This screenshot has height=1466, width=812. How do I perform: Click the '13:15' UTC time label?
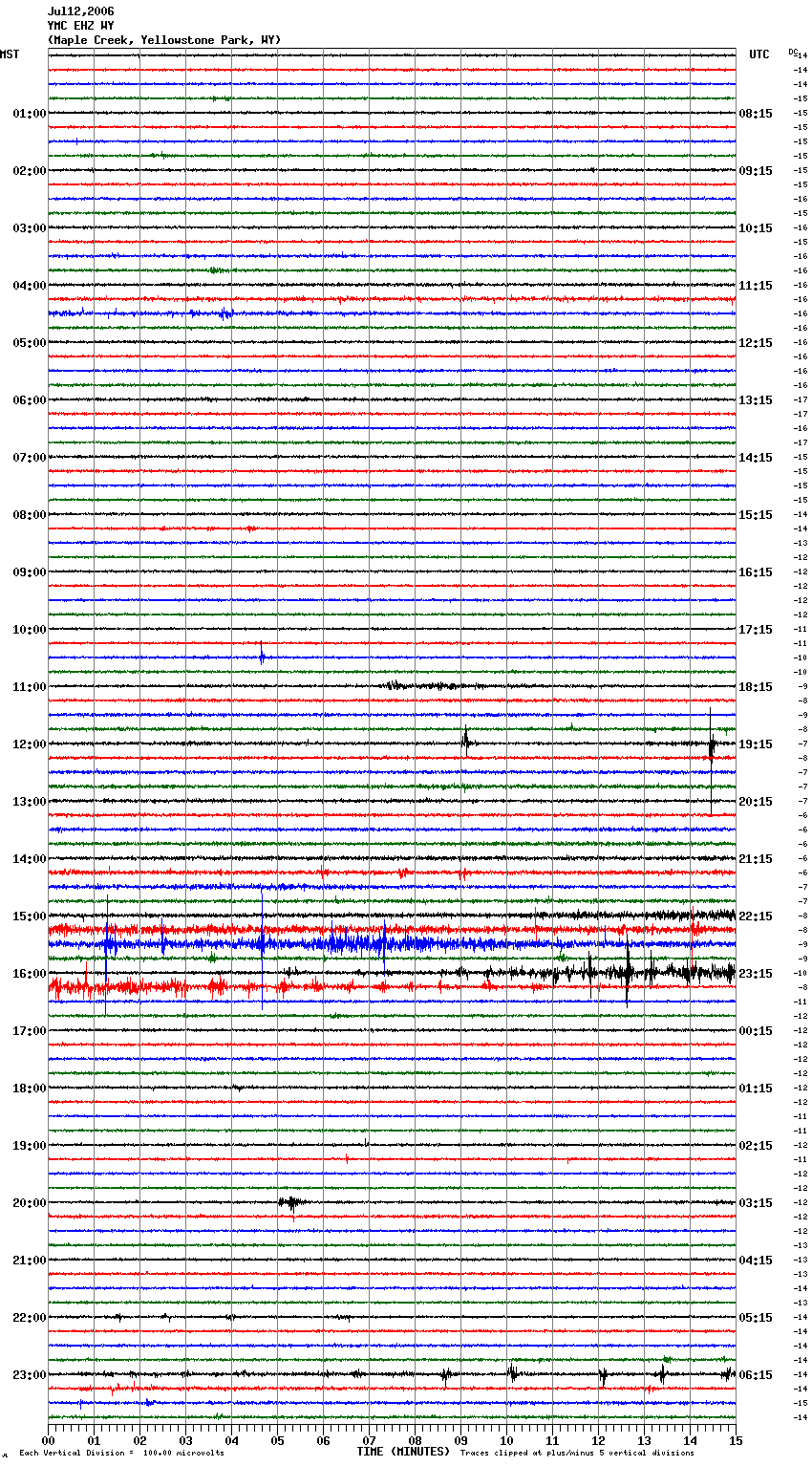pyautogui.click(x=756, y=400)
